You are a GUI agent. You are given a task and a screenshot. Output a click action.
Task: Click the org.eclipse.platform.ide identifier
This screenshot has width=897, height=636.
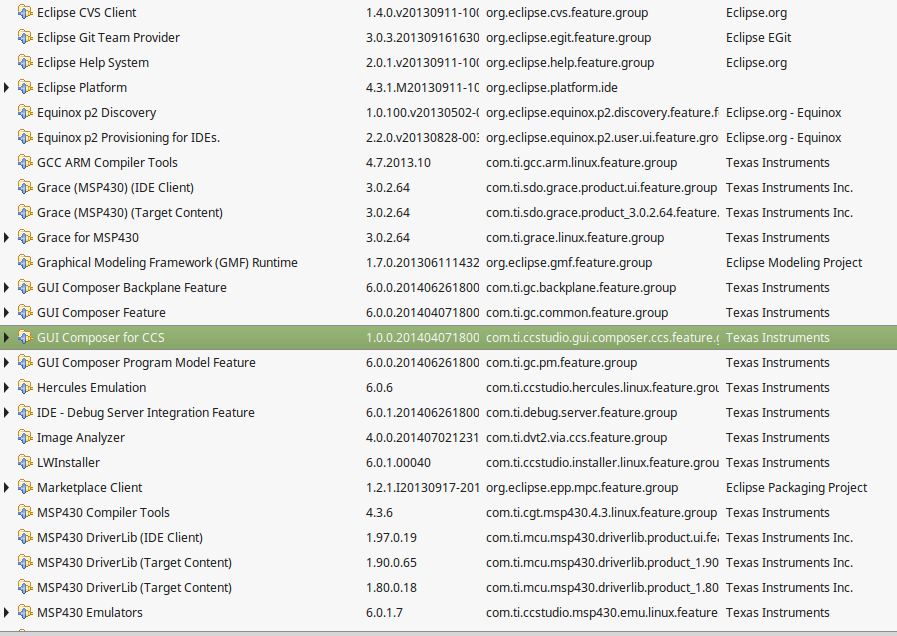pos(551,88)
